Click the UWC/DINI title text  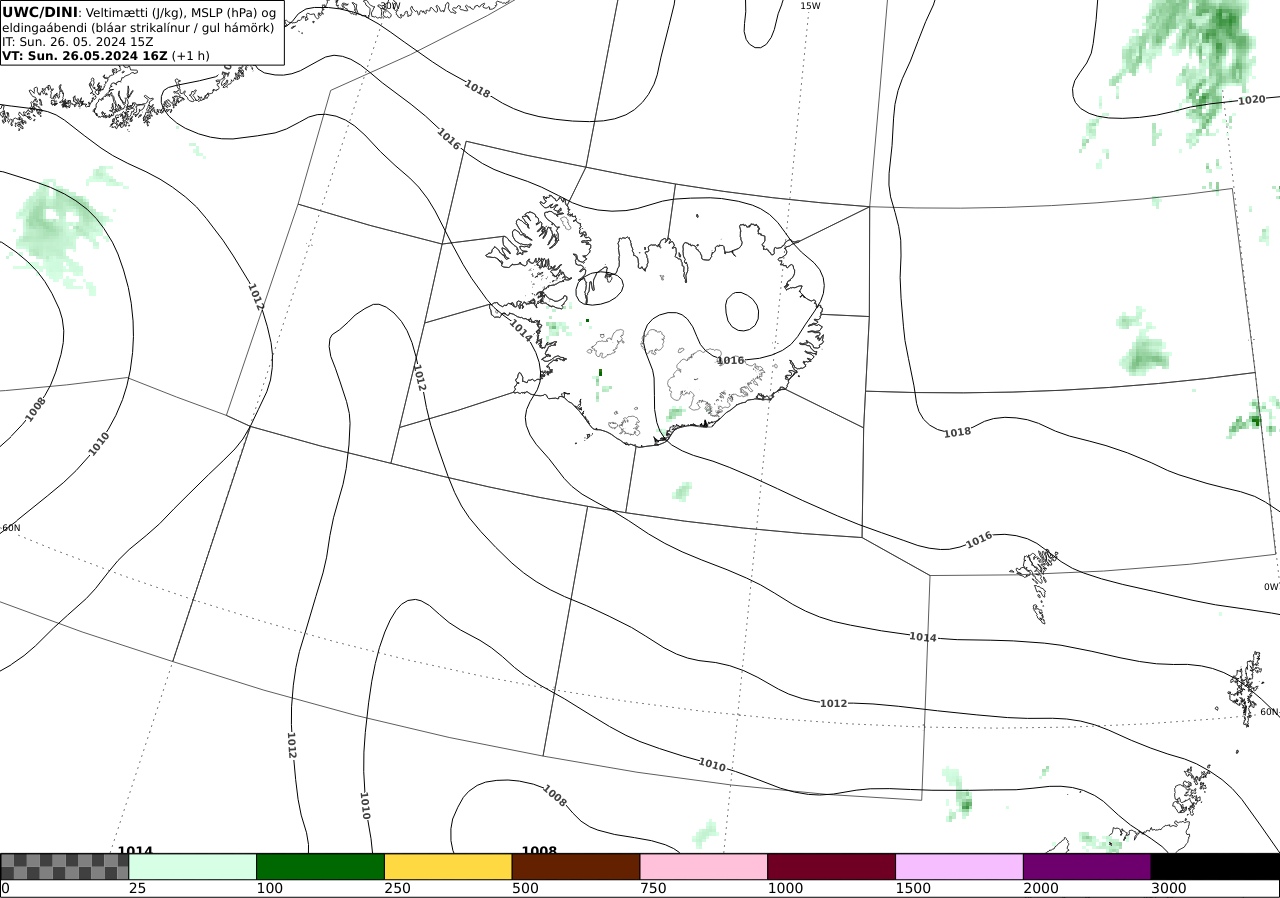coord(39,12)
